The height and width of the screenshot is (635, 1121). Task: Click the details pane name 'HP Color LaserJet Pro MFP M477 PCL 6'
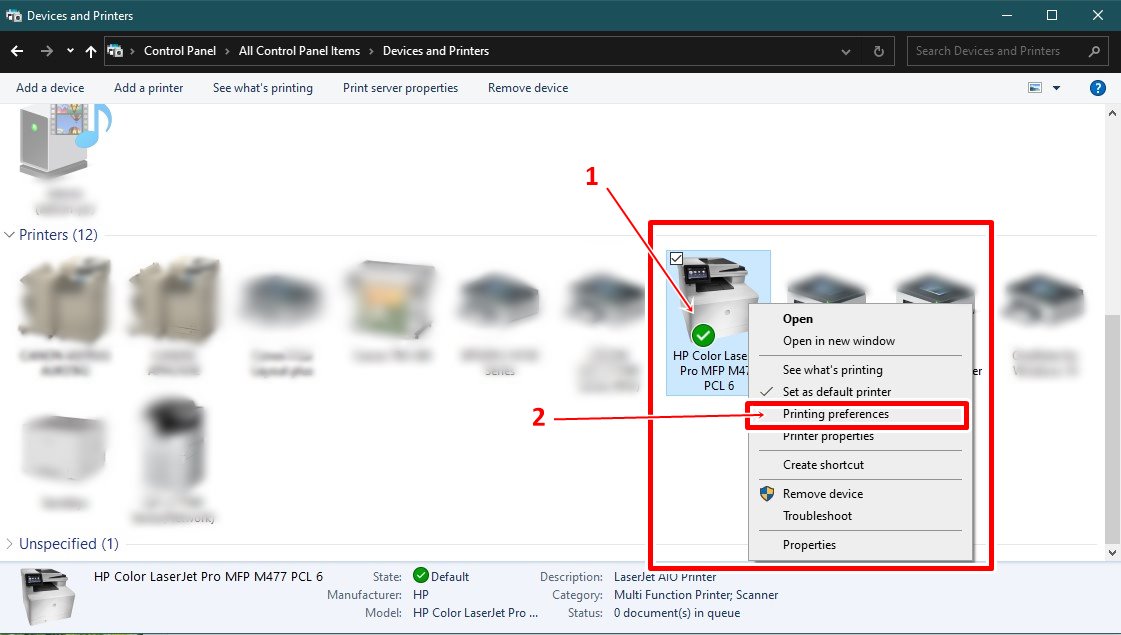pyautogui.click(x=208, y=576)
